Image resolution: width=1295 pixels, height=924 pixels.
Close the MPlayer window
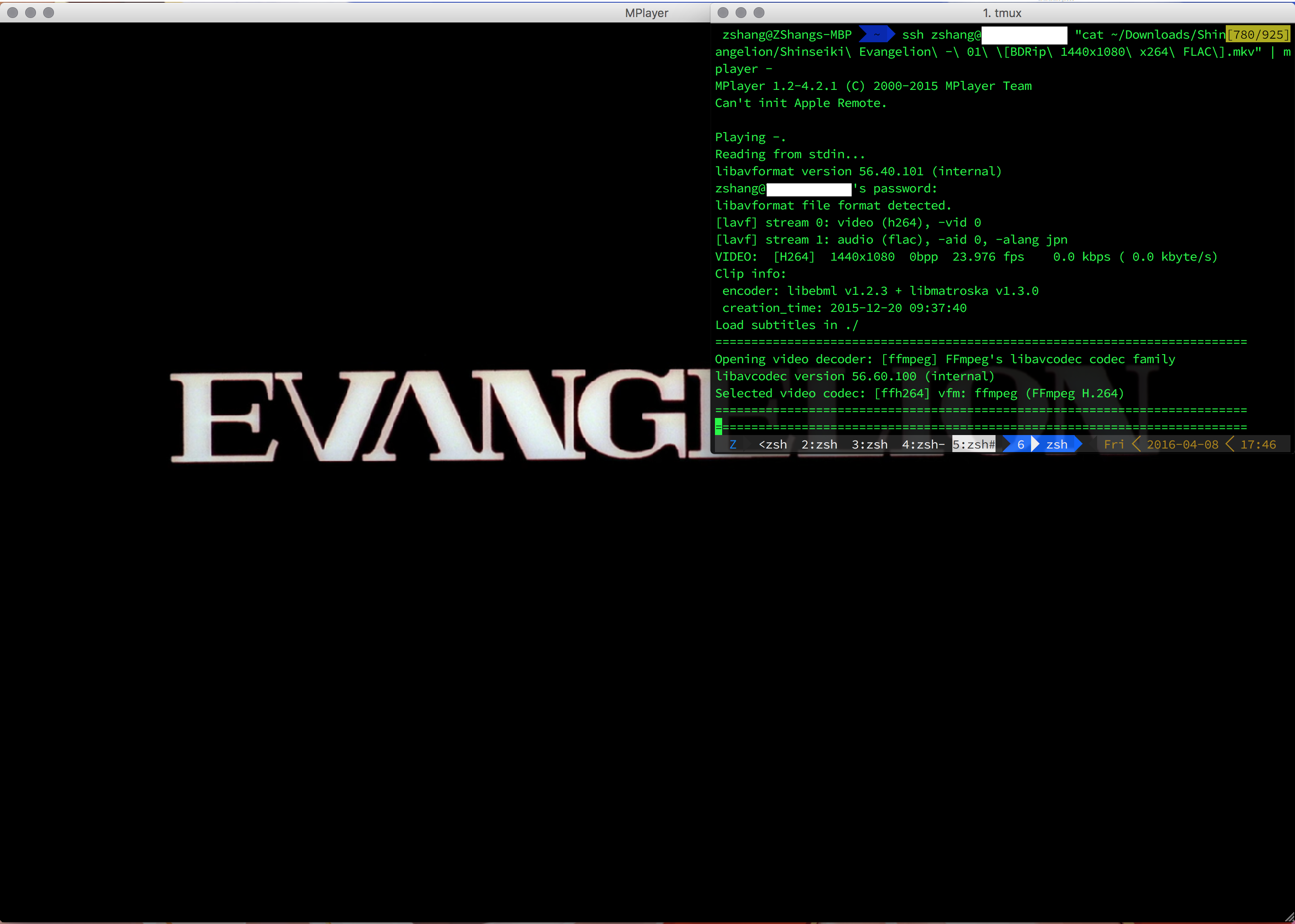(x=13, y=13)
